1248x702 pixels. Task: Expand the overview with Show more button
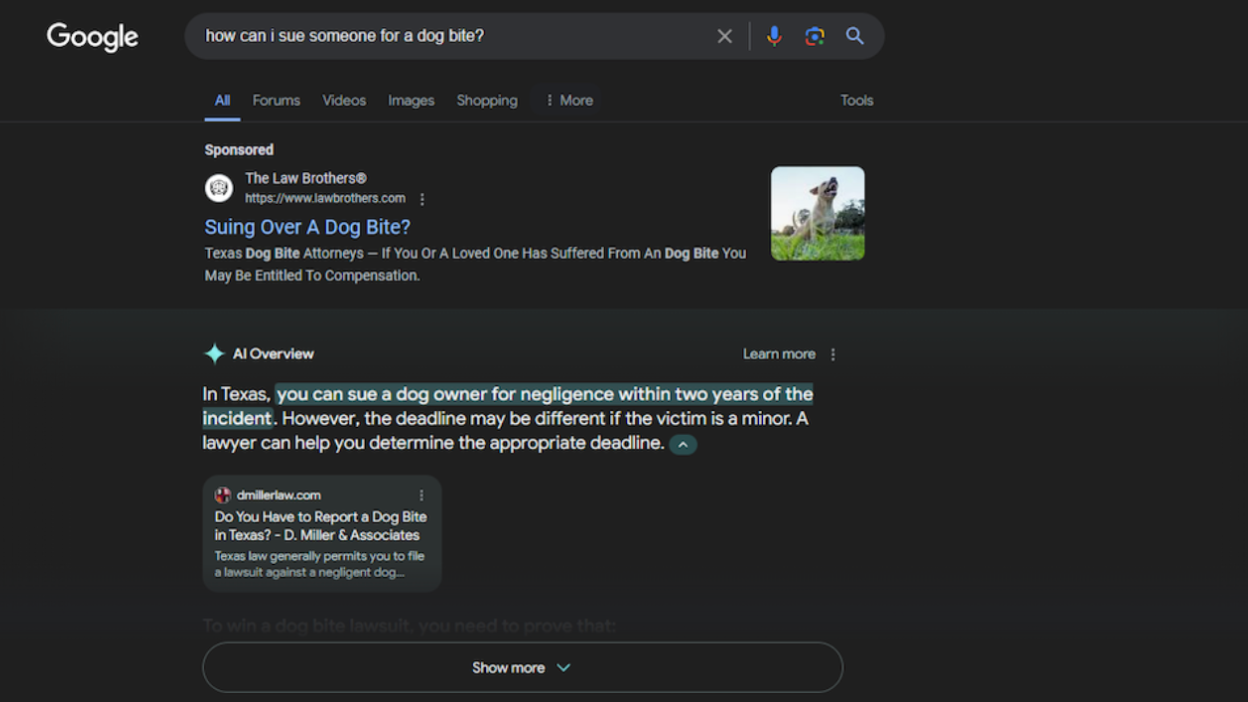pyautogui.click(x=523, y=667)
